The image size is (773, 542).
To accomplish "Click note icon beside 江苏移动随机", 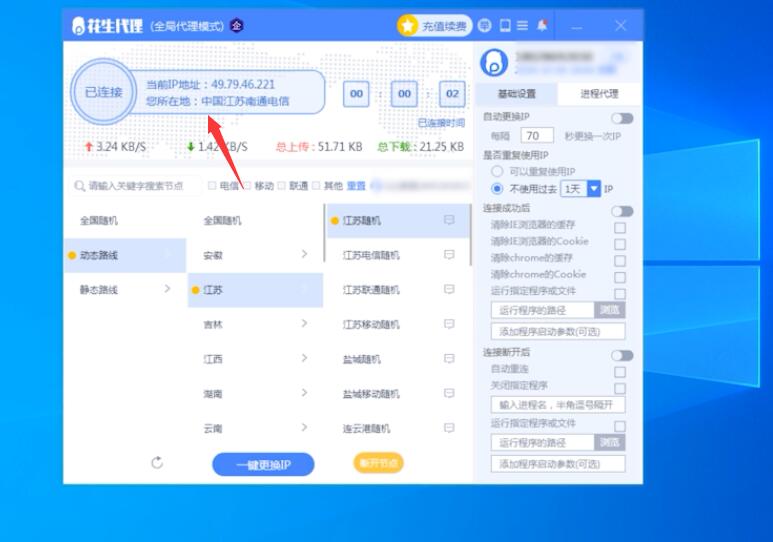I will point(449,324).
